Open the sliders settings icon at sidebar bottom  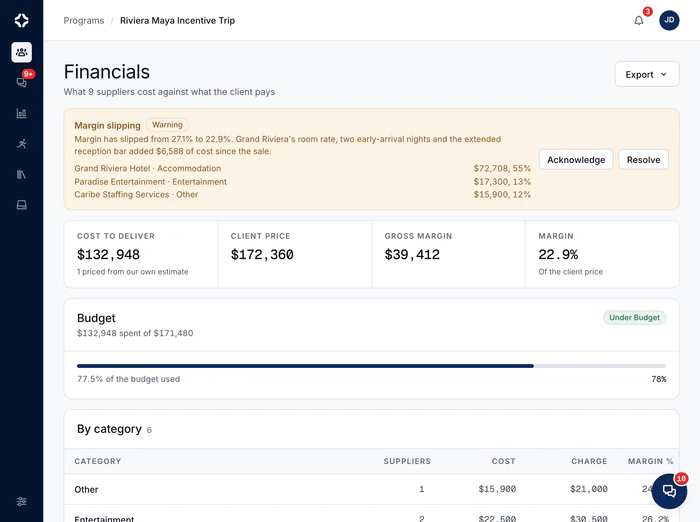21,501
